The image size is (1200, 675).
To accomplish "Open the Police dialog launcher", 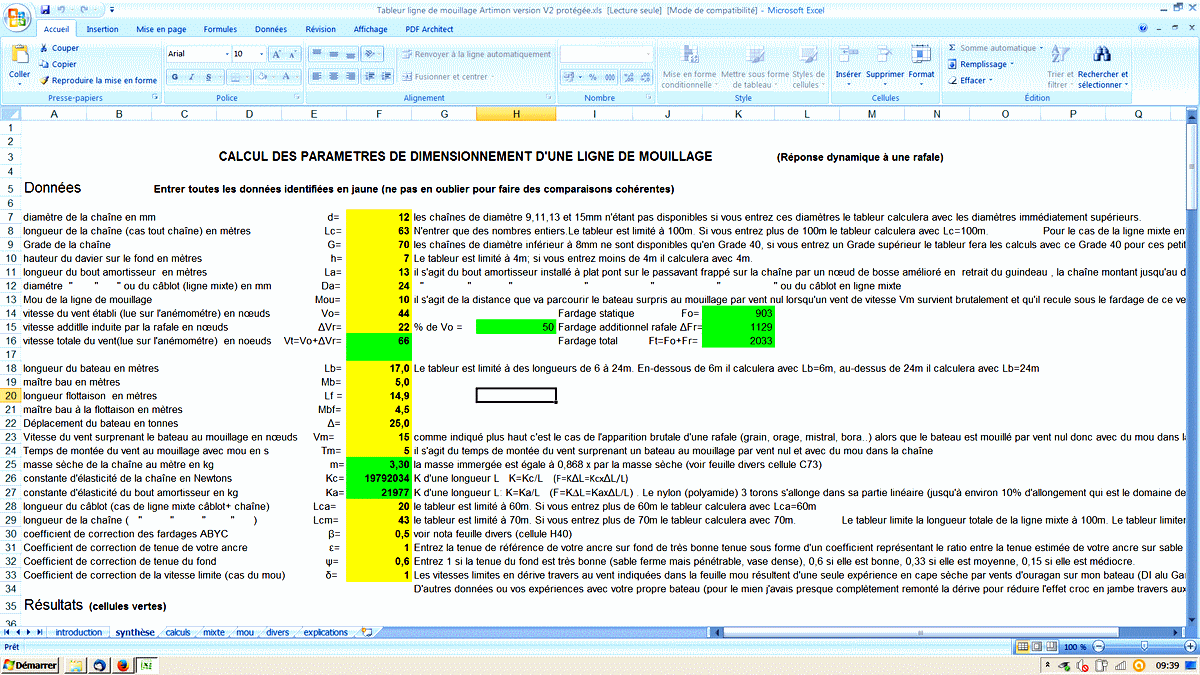I will (x=296, y=98).
